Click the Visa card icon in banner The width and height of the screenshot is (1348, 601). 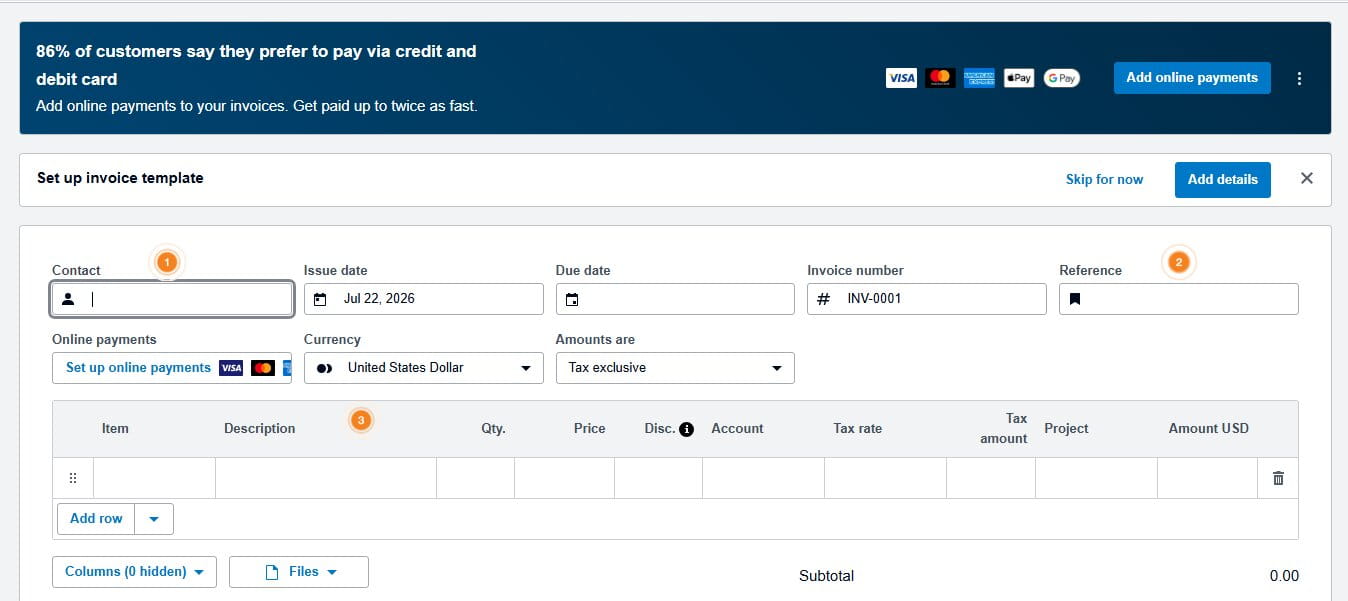click(x=901, y=78)
